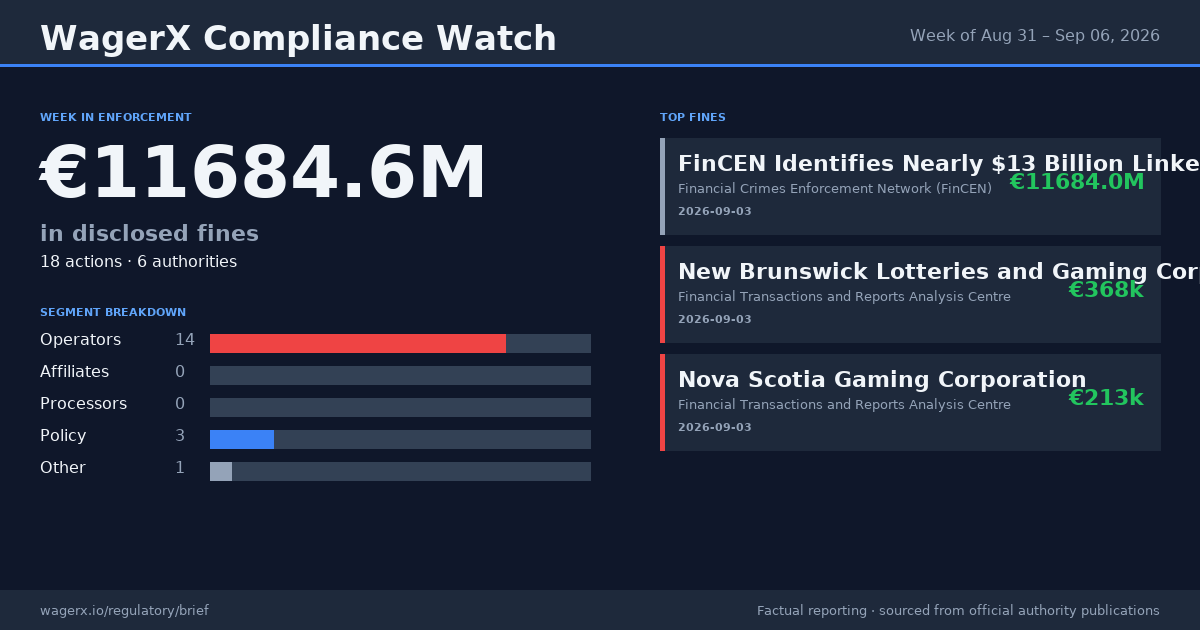The width and height of the screenshot is (1200, 630).
Task: Open the wagerx.io/regulatory/brief link
Action: point(124,611)
